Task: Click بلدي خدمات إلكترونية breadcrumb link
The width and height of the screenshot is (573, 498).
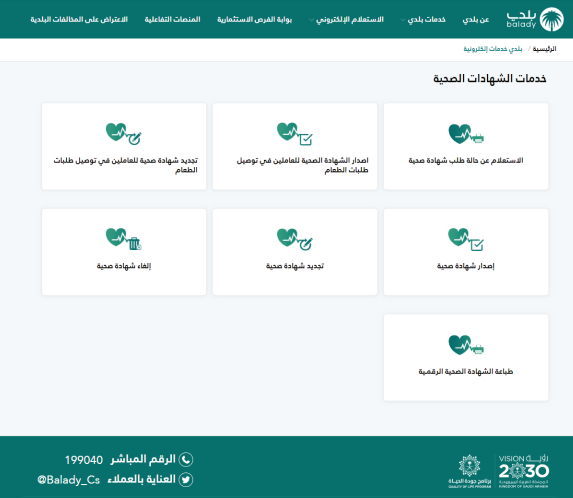Action: click(x=493, y=49)
